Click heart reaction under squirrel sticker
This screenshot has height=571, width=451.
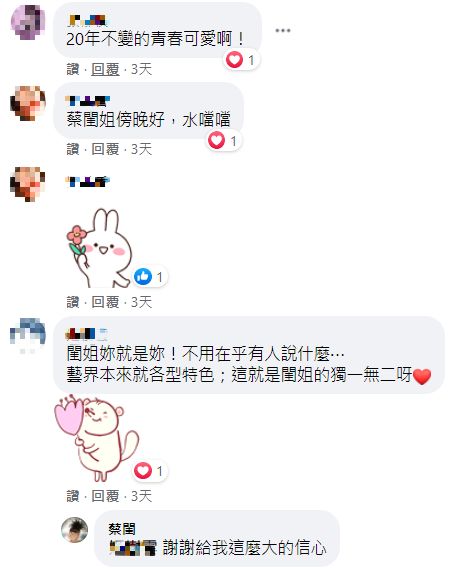coord(143,471)
